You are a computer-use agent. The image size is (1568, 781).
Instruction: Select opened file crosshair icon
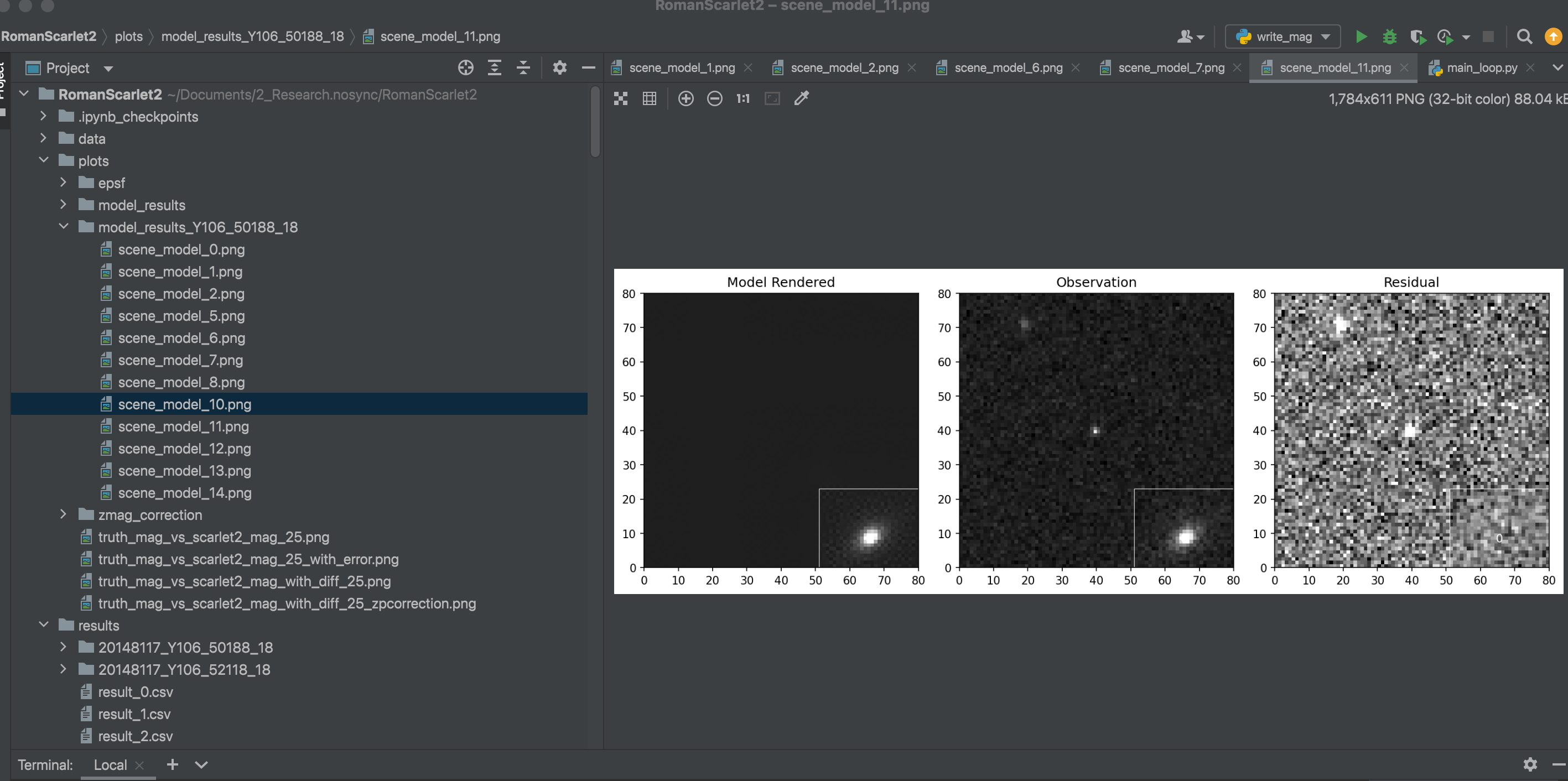466,67
